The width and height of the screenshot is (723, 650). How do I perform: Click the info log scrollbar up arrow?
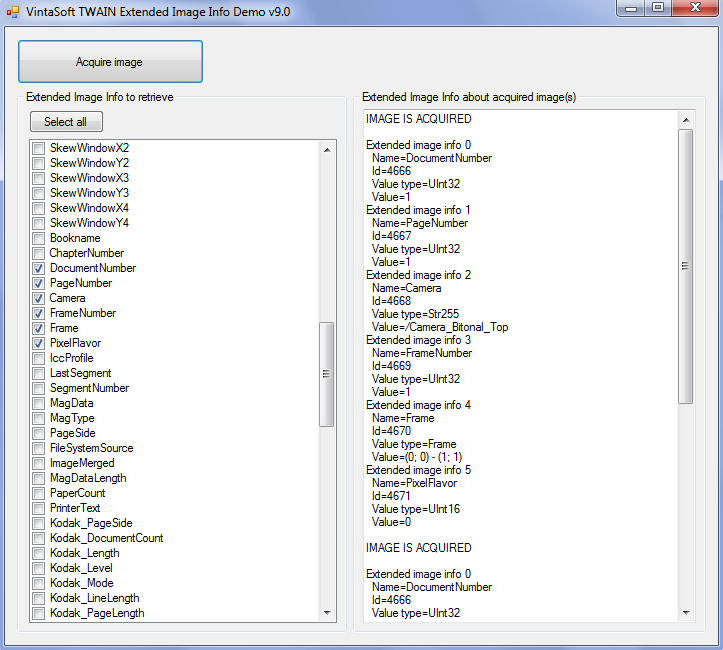pyautogui.click(x=686, y=120)
